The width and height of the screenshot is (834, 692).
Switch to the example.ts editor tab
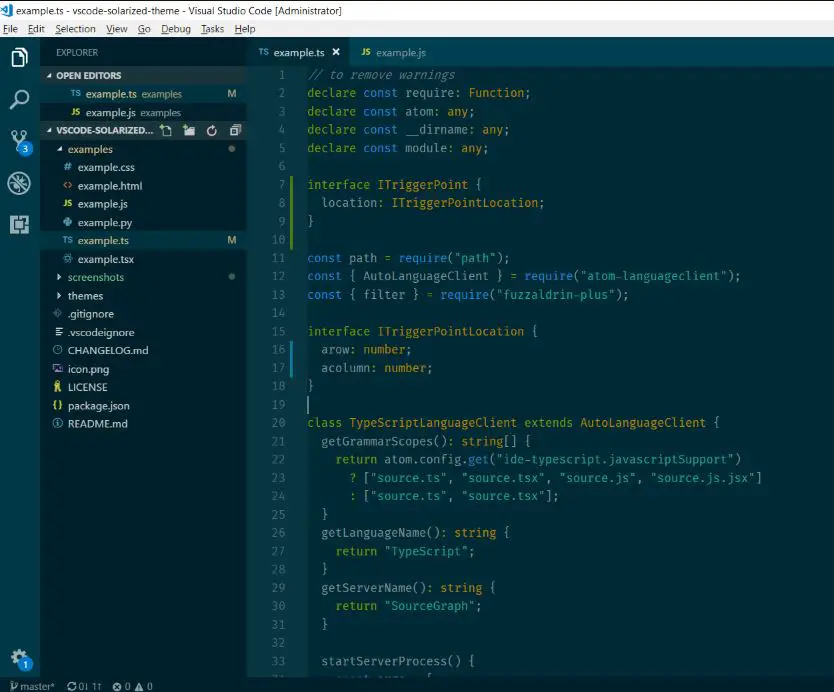[x=299, y=53]
